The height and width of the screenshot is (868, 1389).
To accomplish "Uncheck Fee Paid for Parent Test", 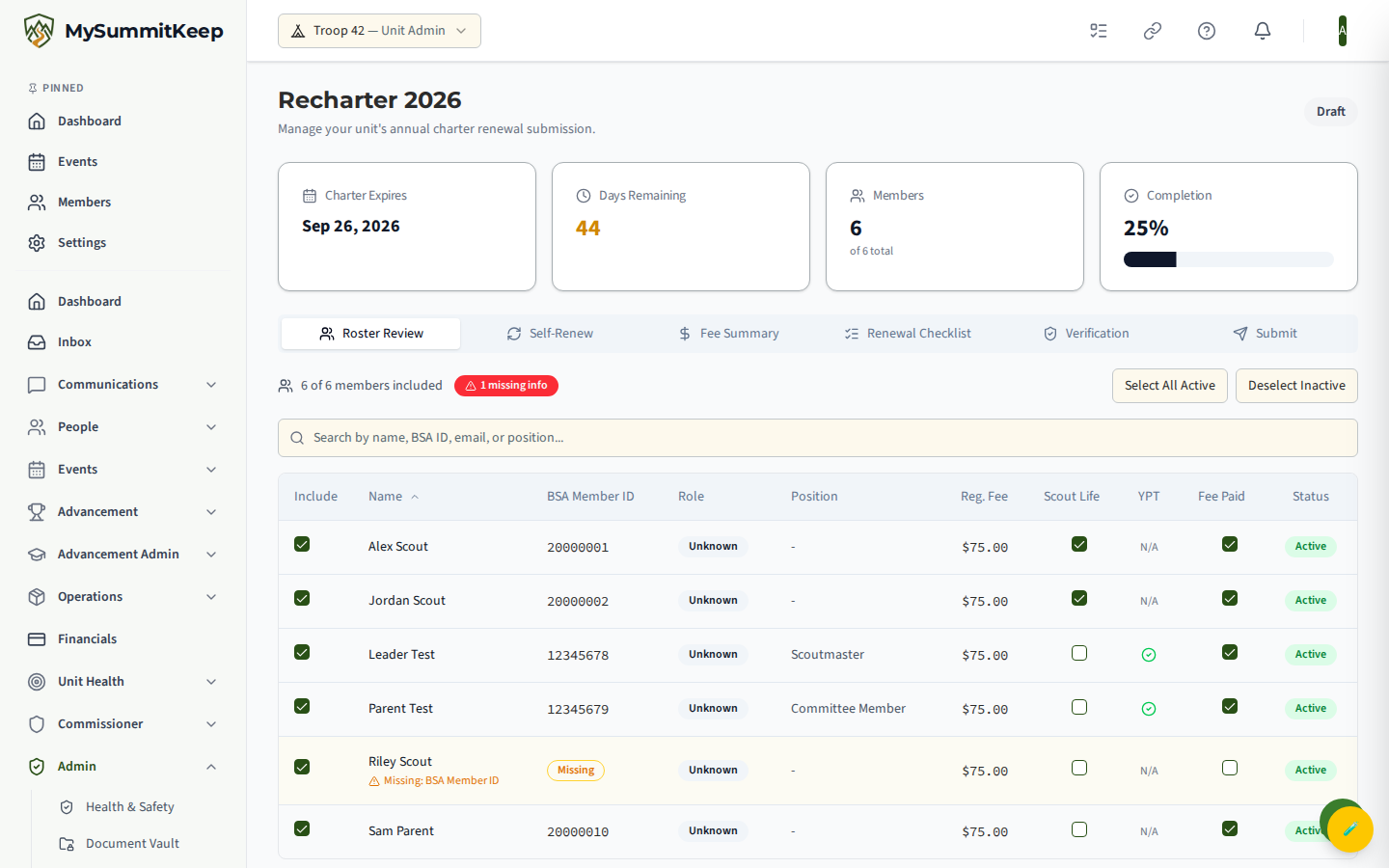I will pyautogui.click(x=1230, y=706).
